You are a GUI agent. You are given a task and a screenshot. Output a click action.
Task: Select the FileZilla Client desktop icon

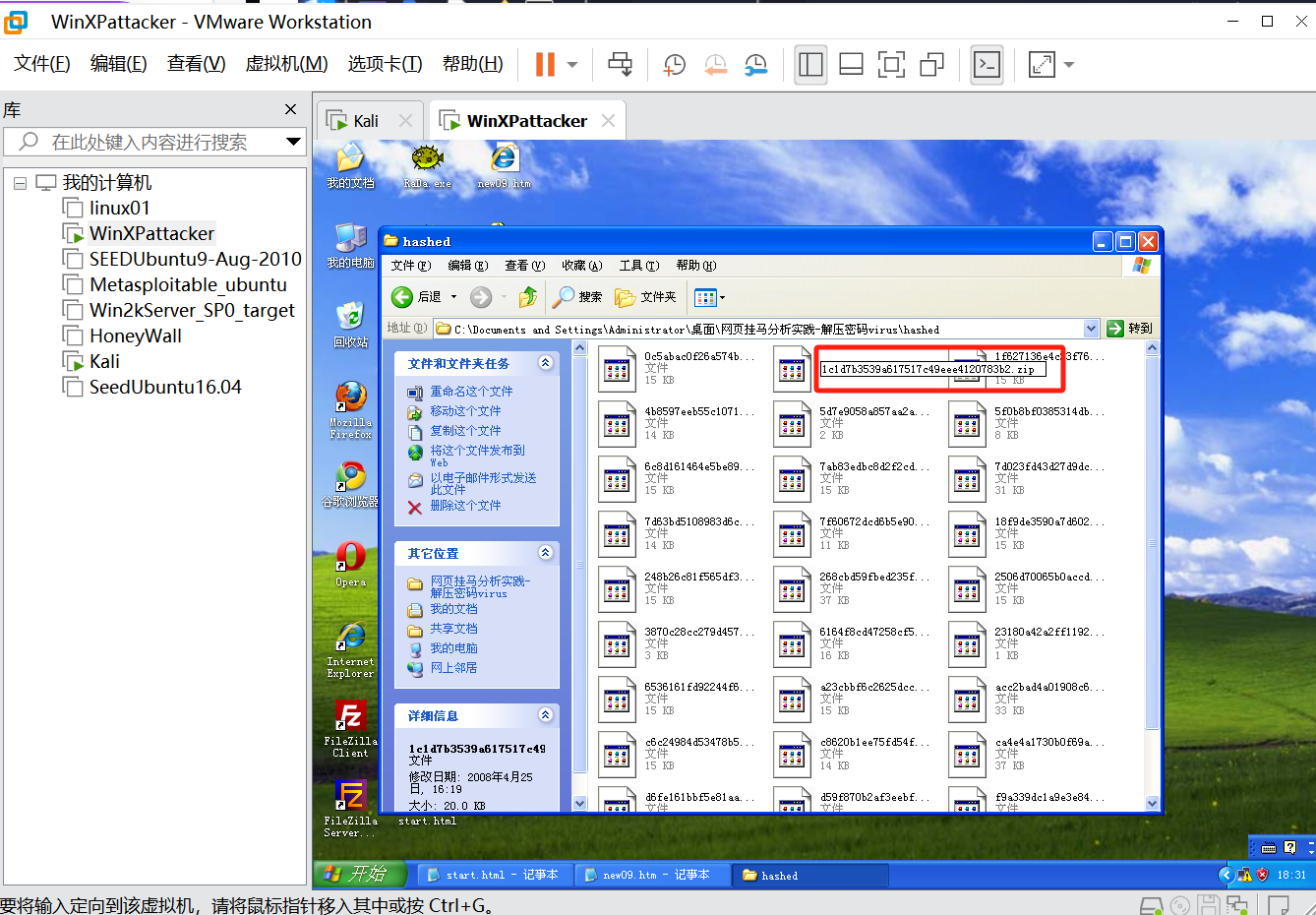click(350, 729)
